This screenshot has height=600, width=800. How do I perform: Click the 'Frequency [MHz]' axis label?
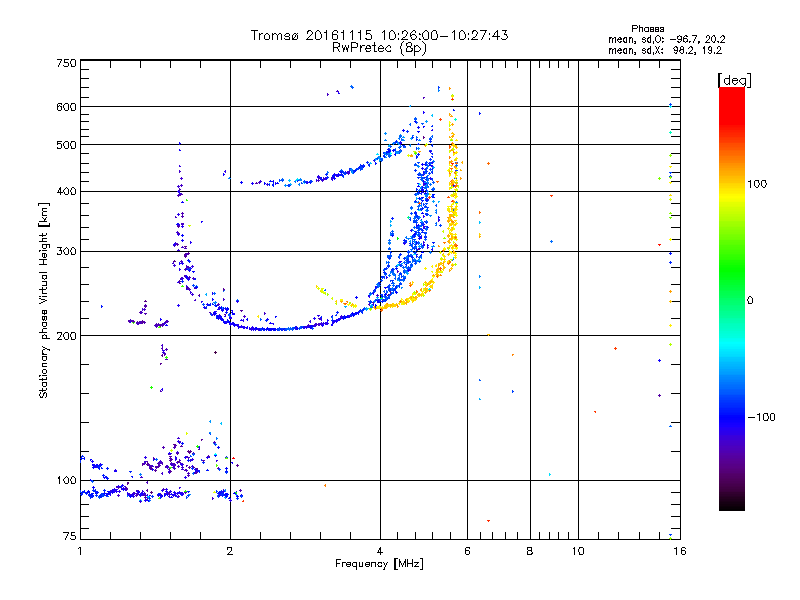(x=379, y=563)
